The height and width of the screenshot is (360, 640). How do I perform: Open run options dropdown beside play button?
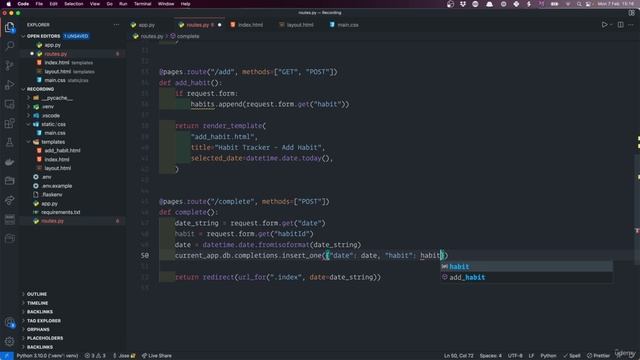click(611, 25)
